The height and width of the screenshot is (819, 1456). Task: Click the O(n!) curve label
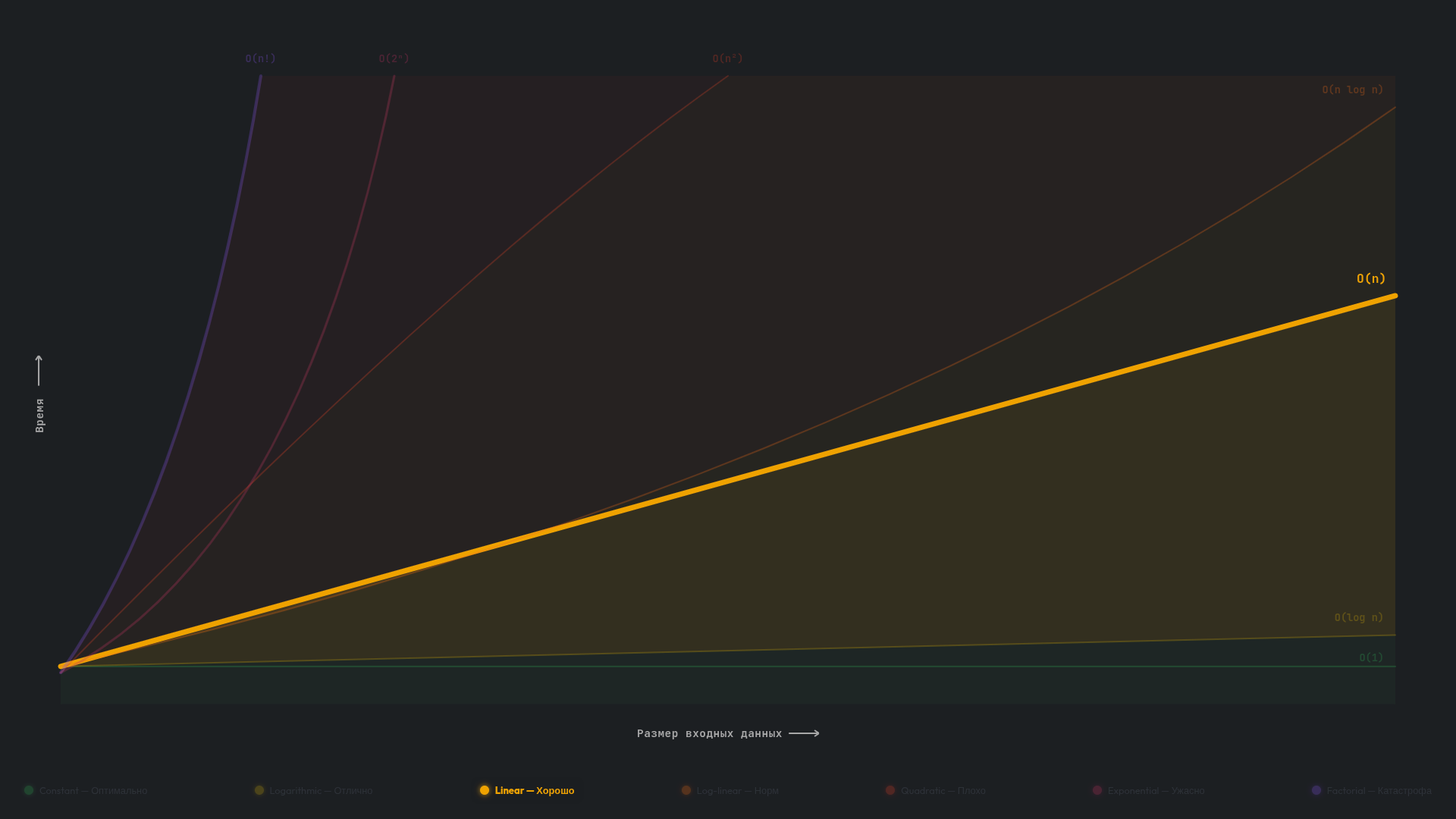point(260,58)
